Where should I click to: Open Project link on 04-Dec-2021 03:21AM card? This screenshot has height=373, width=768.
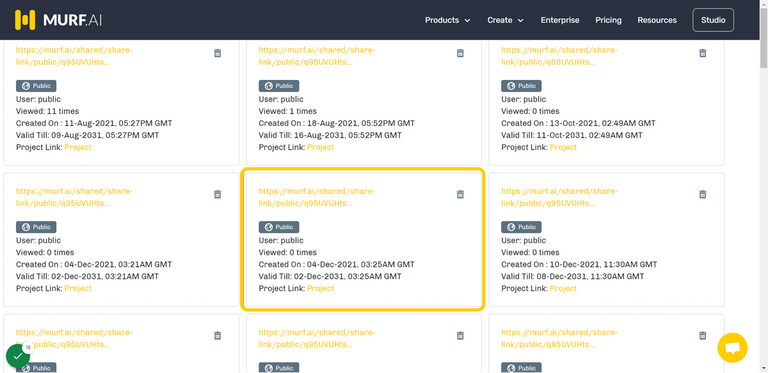point(78,288)
